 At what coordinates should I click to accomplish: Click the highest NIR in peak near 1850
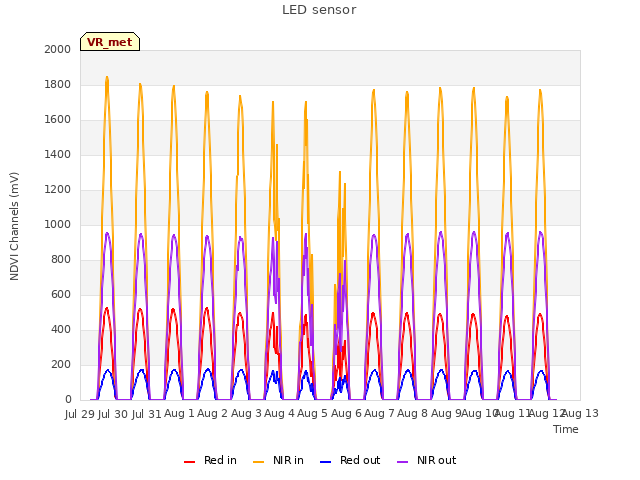[107, 78]
